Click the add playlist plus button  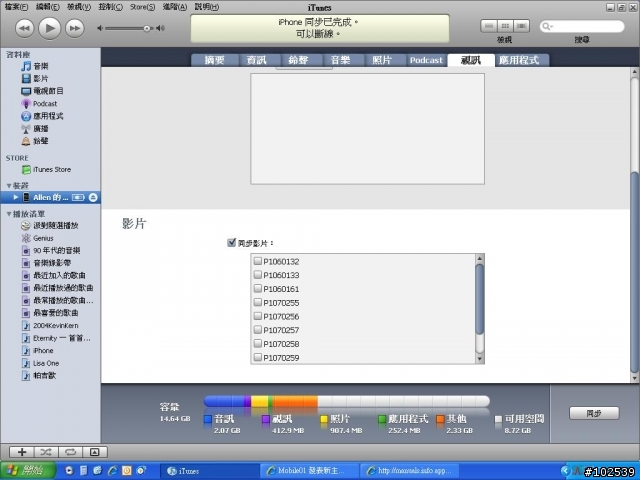[x=22, y=452]
